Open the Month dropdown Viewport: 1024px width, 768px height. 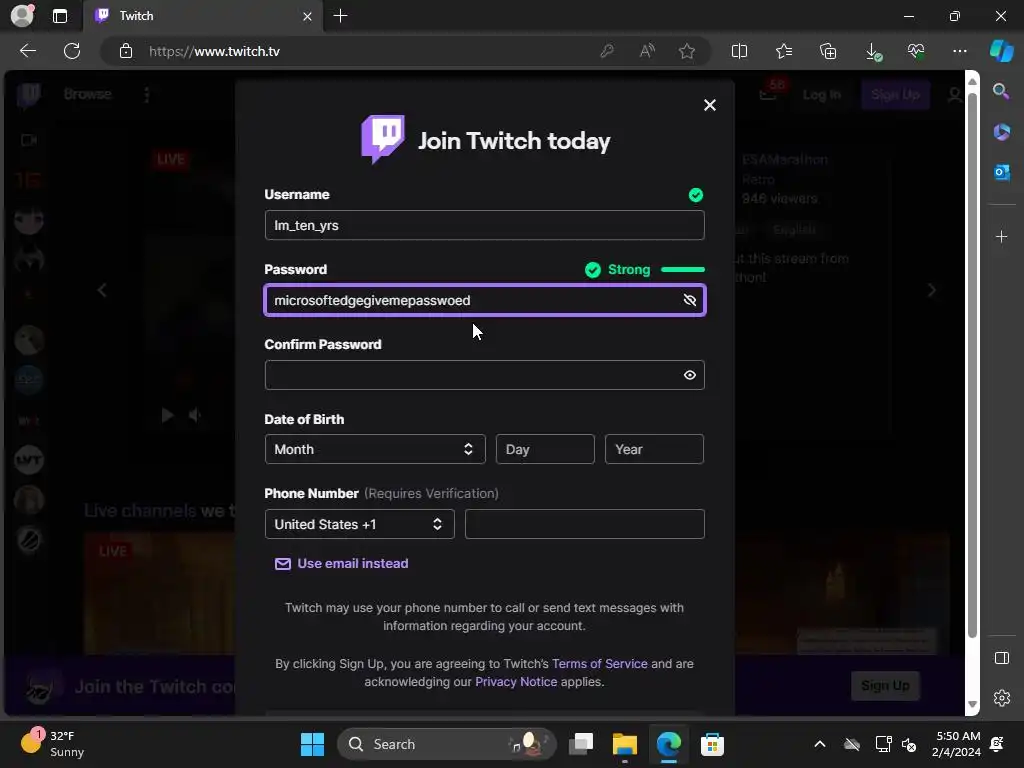click(x=375, y=449)
